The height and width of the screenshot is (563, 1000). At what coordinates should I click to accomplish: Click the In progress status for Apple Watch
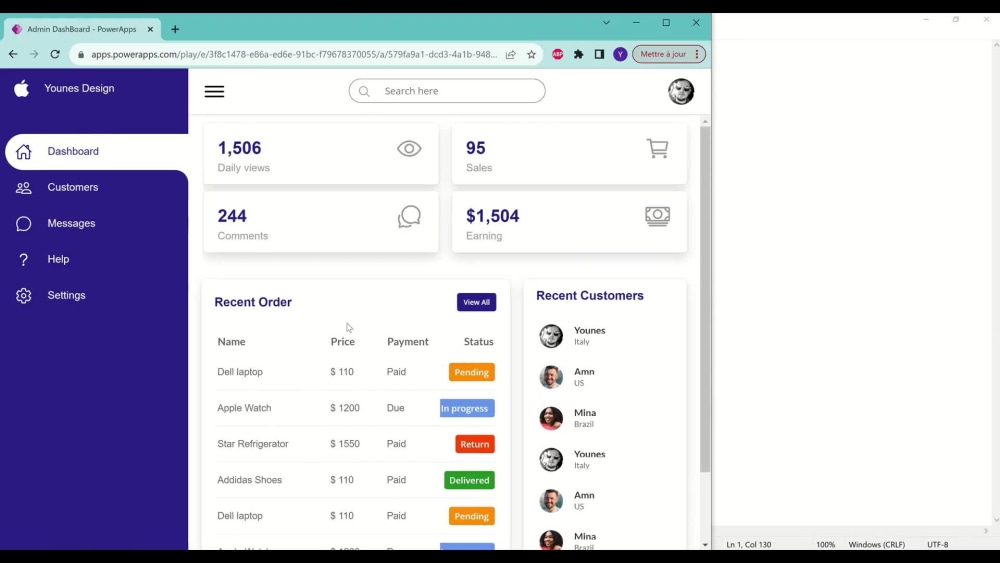467,409
